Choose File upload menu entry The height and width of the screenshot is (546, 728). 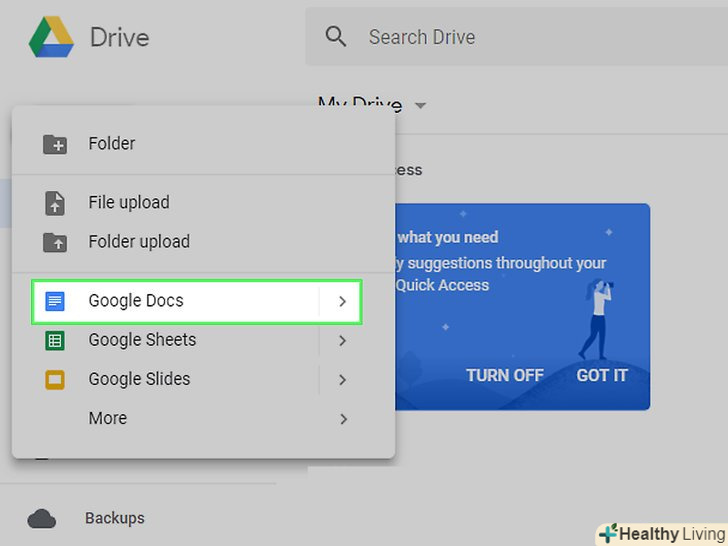tap(203, 202)
